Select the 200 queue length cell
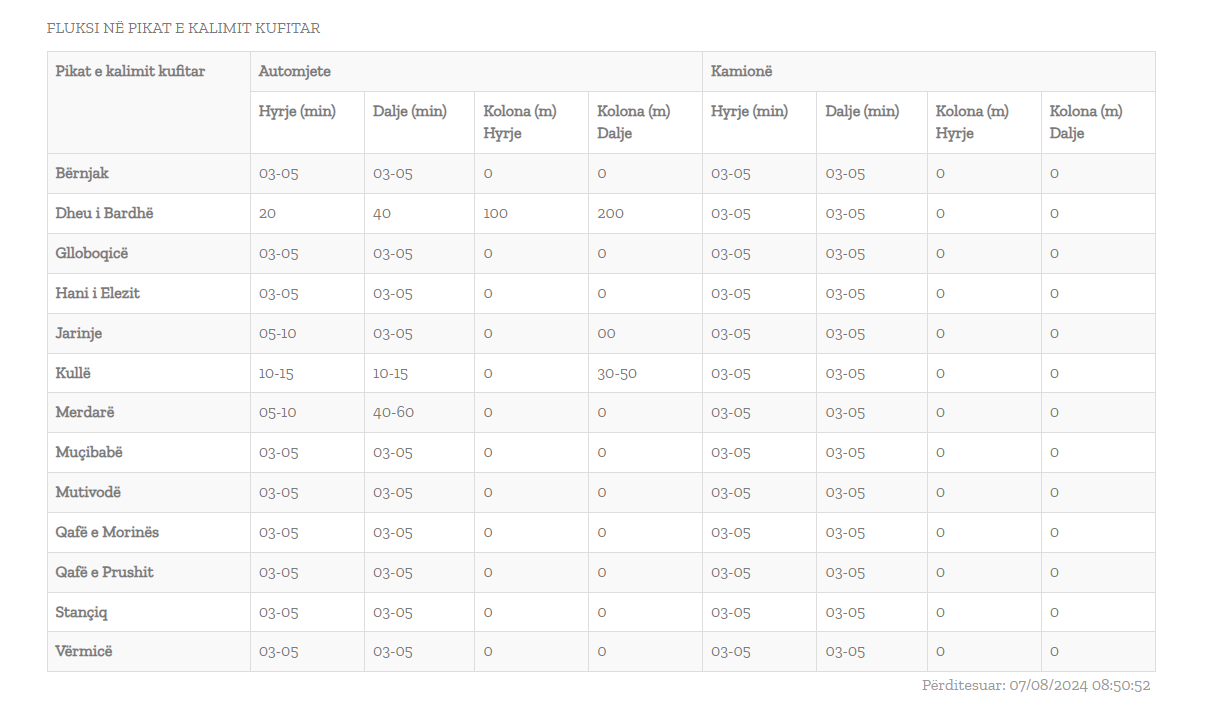 coord(610,214)
